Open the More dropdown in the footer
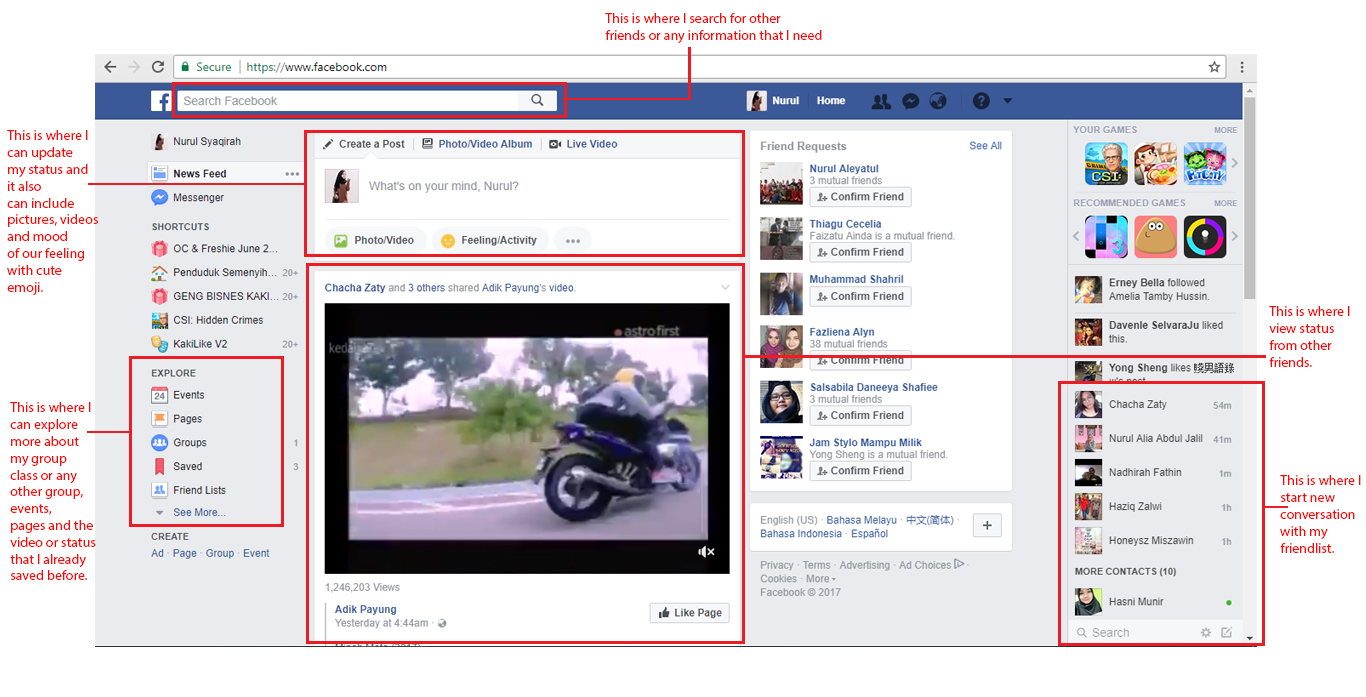The width and height of the screenshot is (1366, 697). (x=820, y=579)
